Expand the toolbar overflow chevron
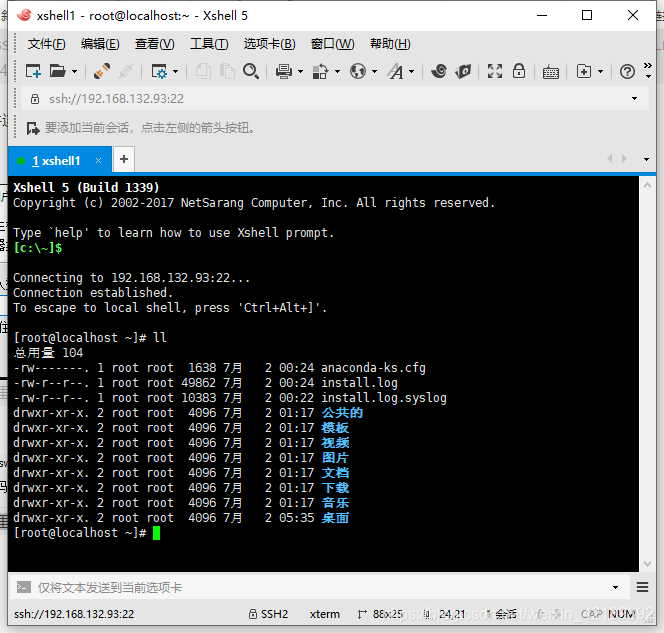This screenshot has height=633, width=664. [x=648, y=70]
